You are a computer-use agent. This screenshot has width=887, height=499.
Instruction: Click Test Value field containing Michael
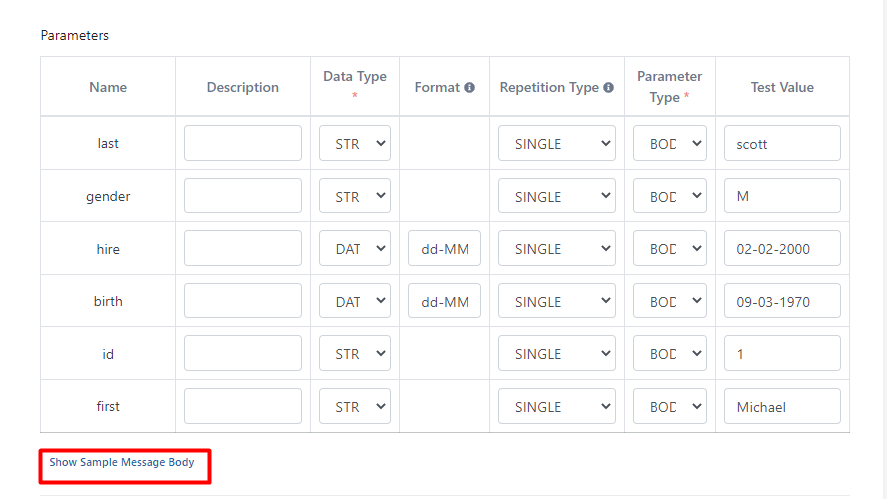coord(782,406)
